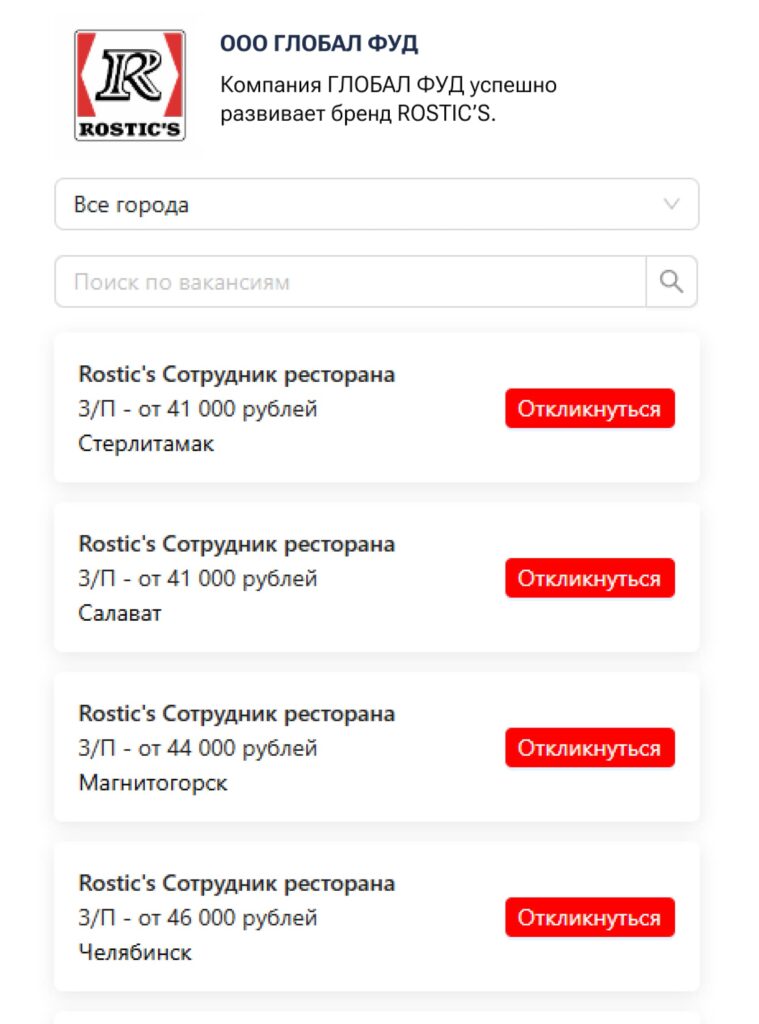Click the 46 000 рублей salary line

point(198,918)
